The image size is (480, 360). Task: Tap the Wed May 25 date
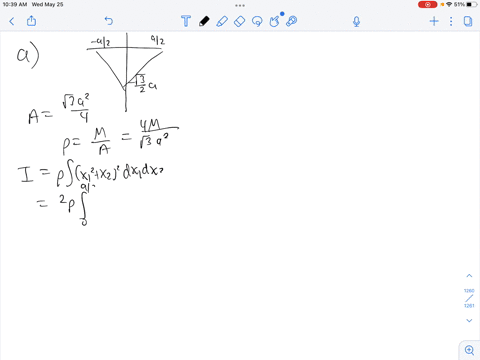47,4
